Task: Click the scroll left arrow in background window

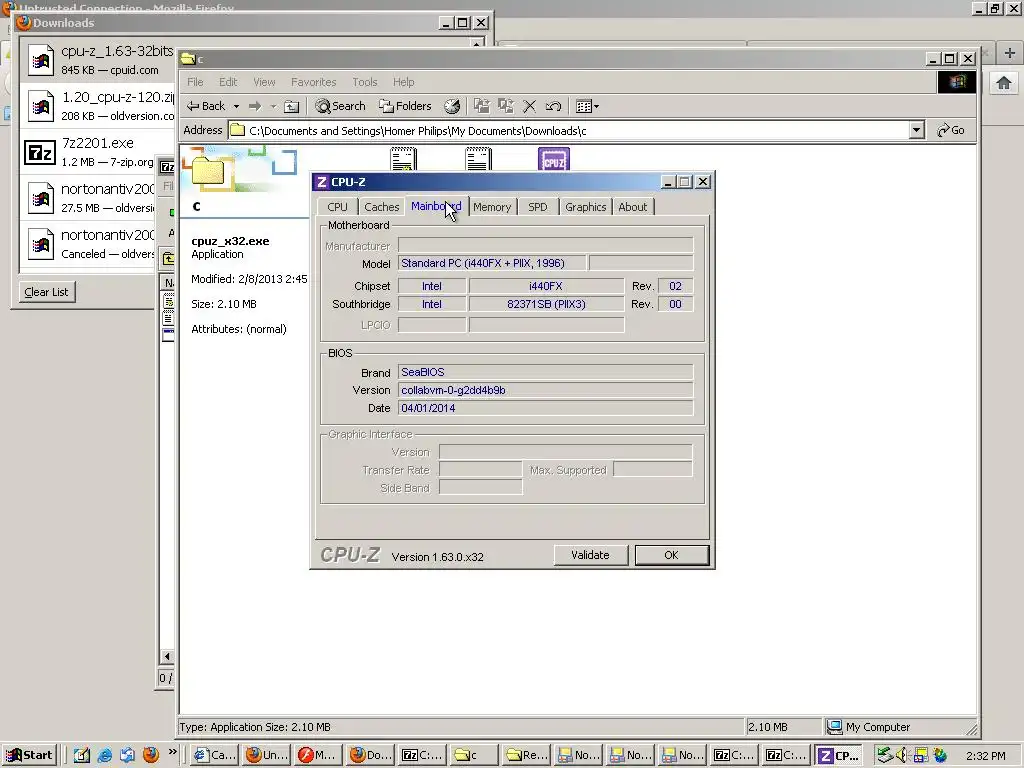Action: (x=167, y=656)
